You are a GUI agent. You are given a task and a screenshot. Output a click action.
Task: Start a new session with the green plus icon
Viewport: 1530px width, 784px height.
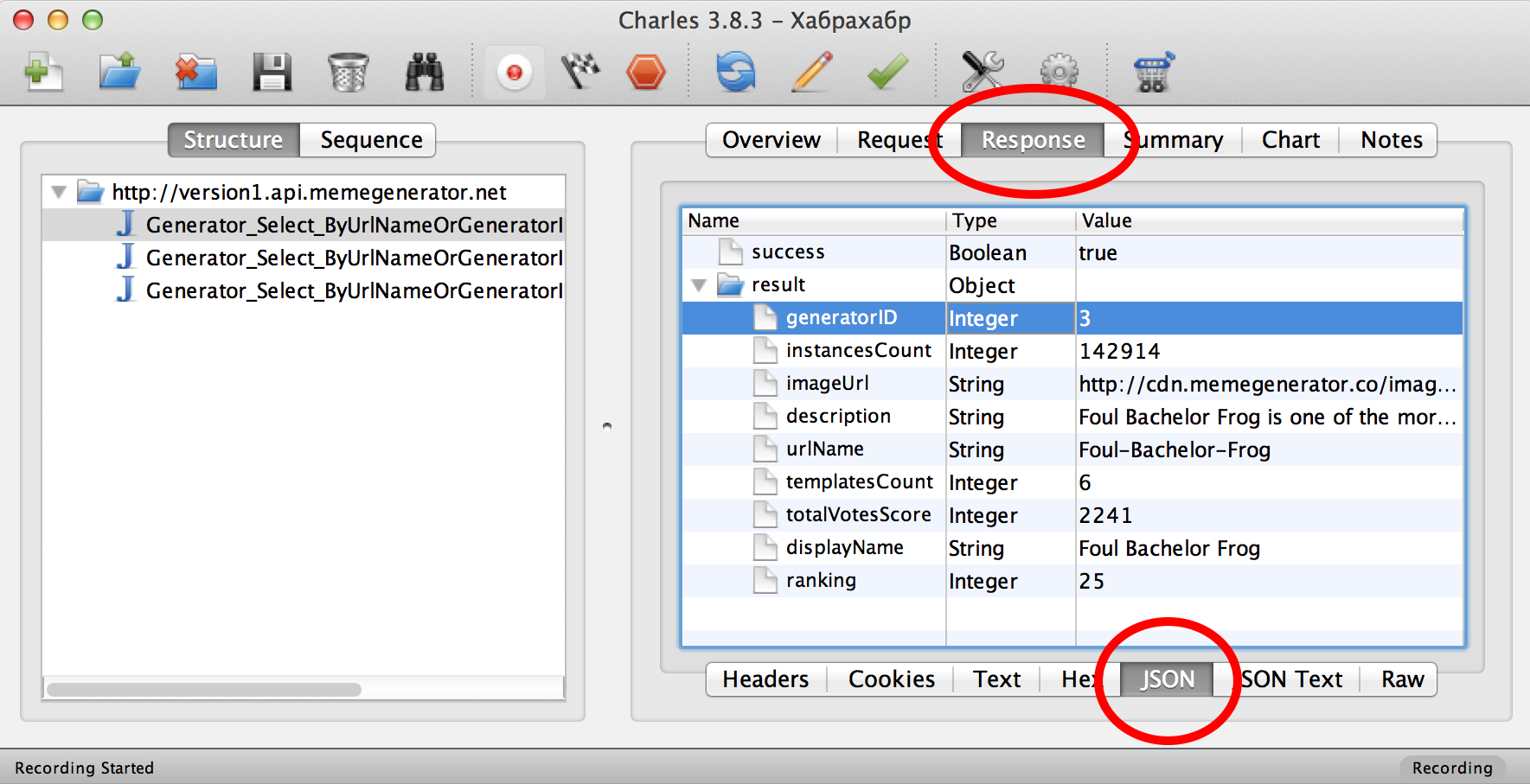[x=43, y=72]
